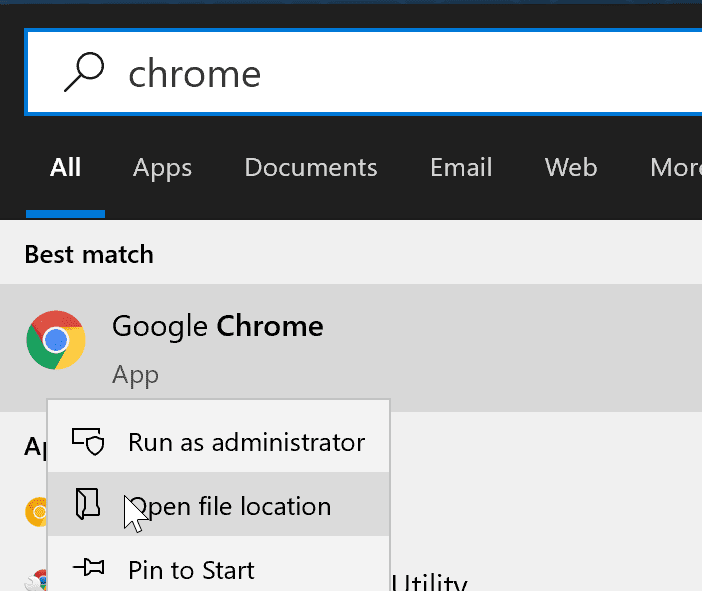The height and width of the screenshot is (591, 702).
Task: Click the folder icon beside Open file location
Action: [89, 505]
